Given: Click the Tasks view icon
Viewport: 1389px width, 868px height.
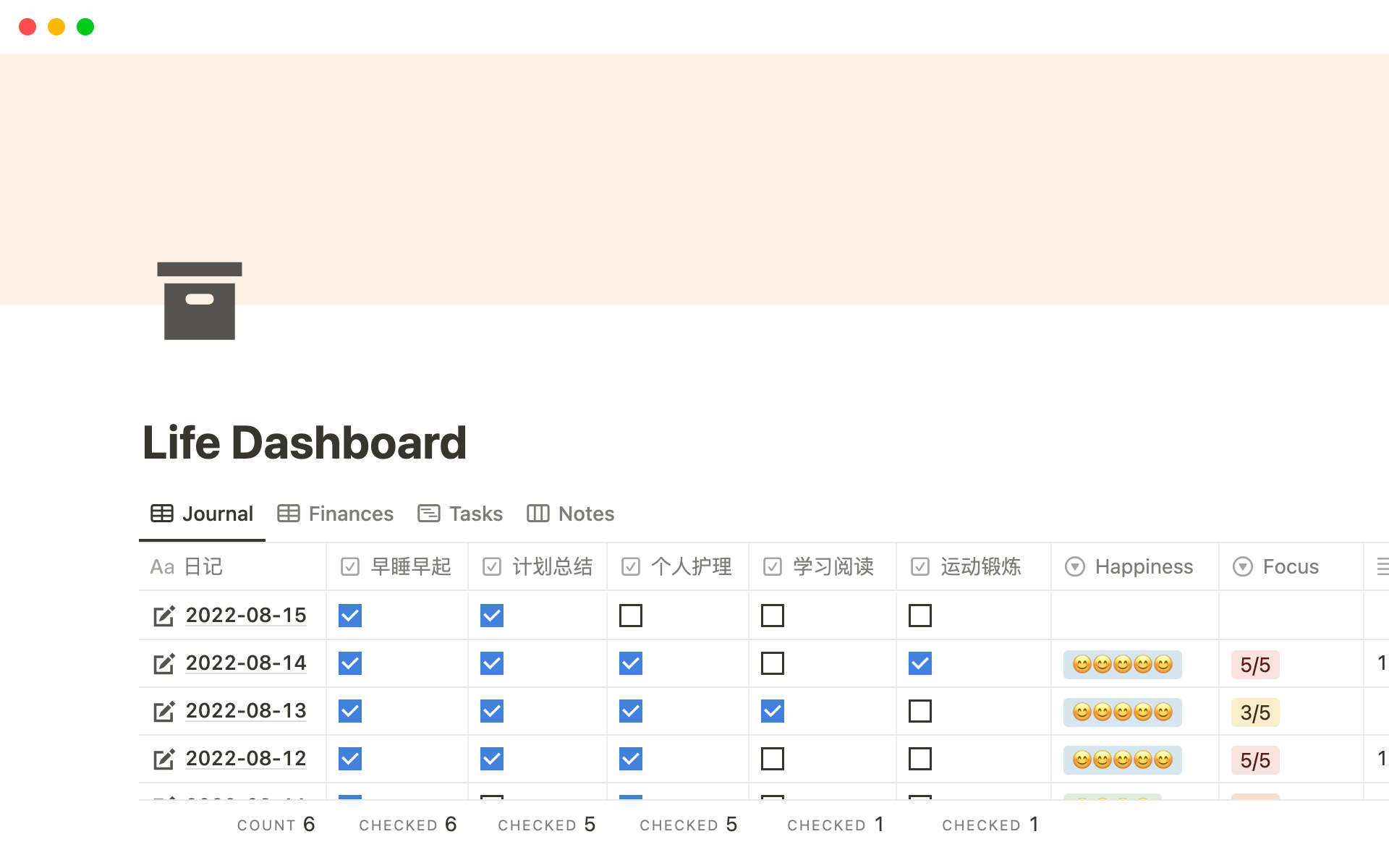Looking at the screenshot, I should pyautogui.click(x=428, y=514).
